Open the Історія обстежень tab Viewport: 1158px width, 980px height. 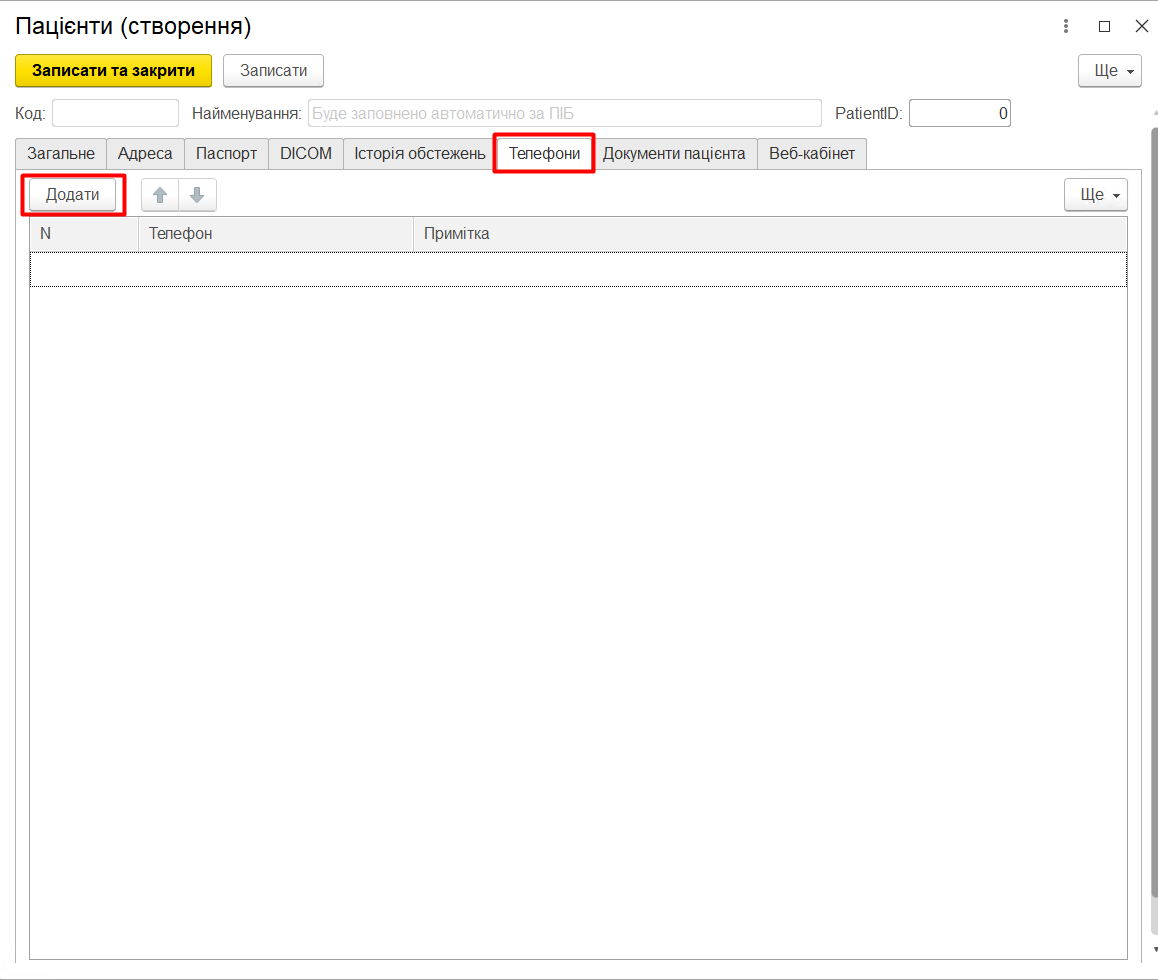pos(419,154)
